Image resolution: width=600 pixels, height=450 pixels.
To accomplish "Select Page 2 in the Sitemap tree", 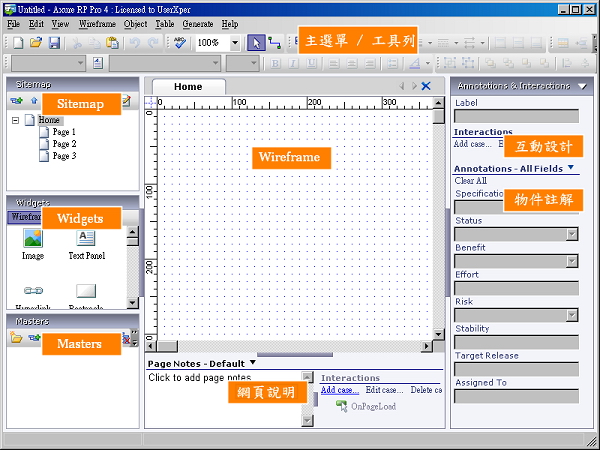I will 64,144.
